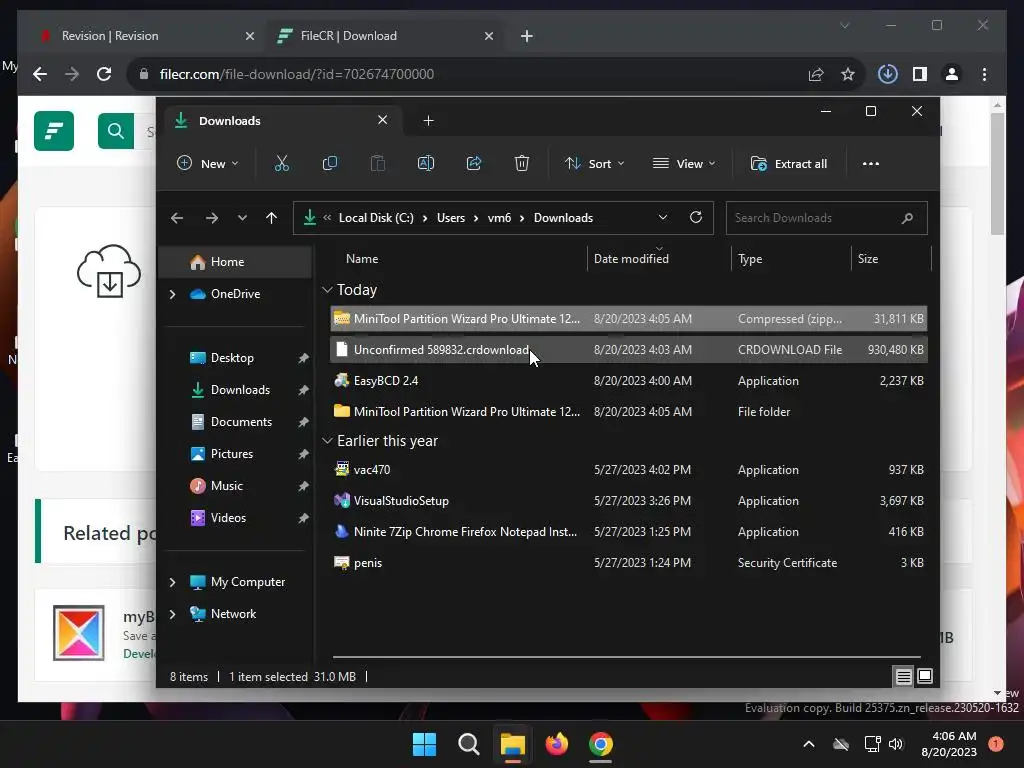Open Chrome side panel icon

click(x=920, y=74)
